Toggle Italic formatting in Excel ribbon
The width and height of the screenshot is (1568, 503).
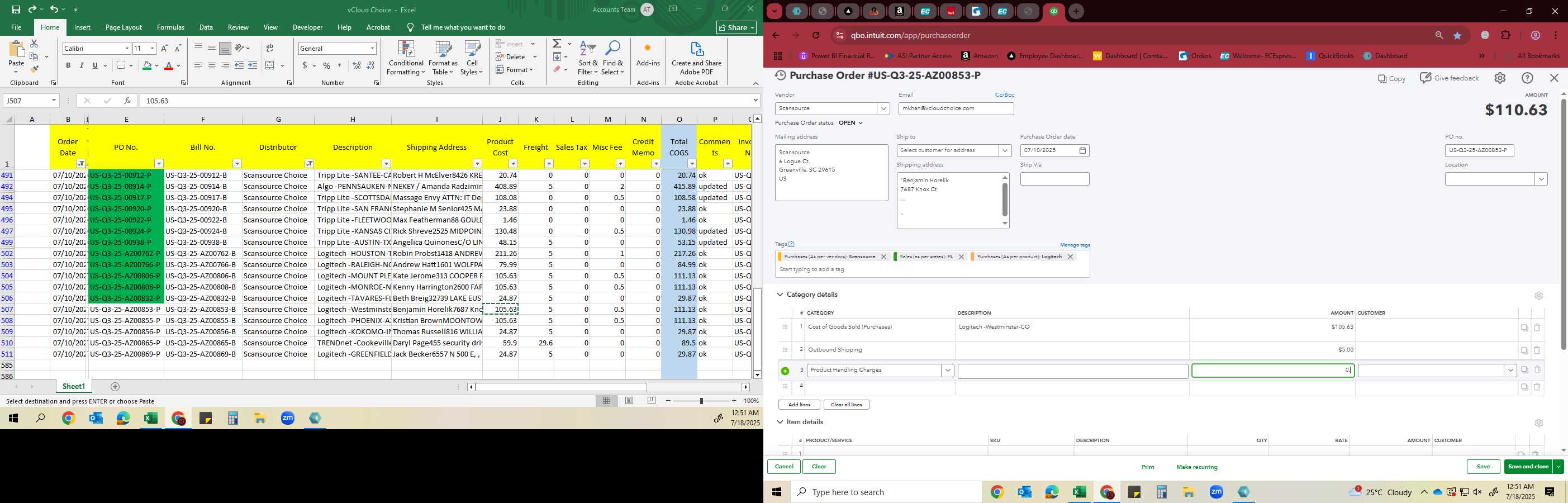click(x=82, y=66)
